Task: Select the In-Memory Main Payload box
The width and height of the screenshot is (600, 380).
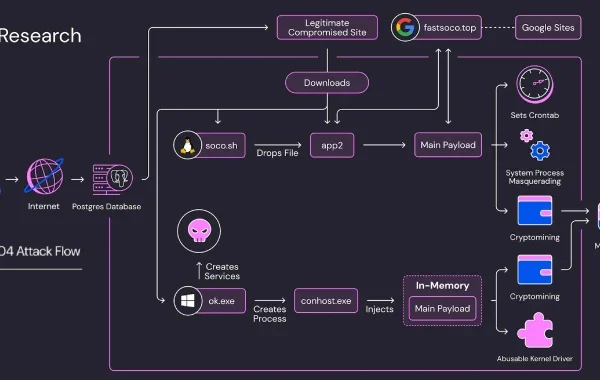Action: click(x=442, y=308)
